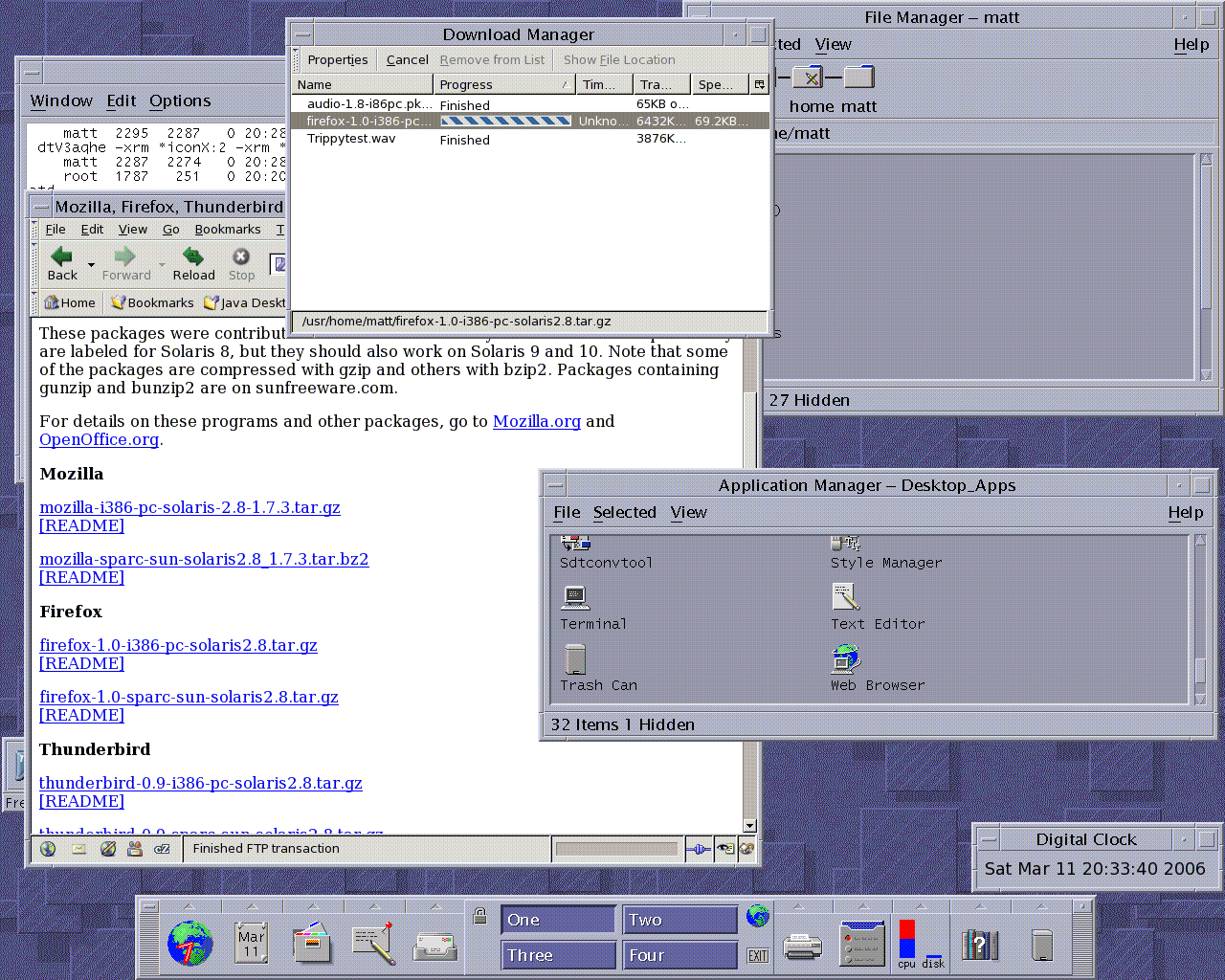Toggle the online/offline plug icon in Mozilla
The image size is (1225, 980).
click(x=699, y=849)
